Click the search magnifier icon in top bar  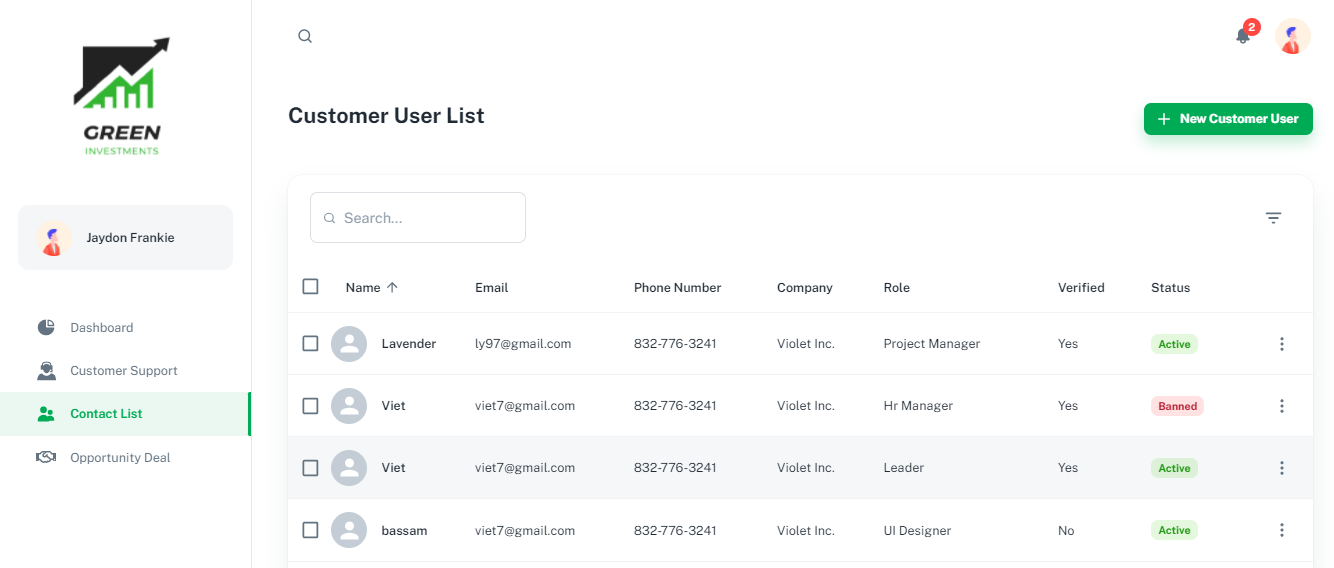305,36
